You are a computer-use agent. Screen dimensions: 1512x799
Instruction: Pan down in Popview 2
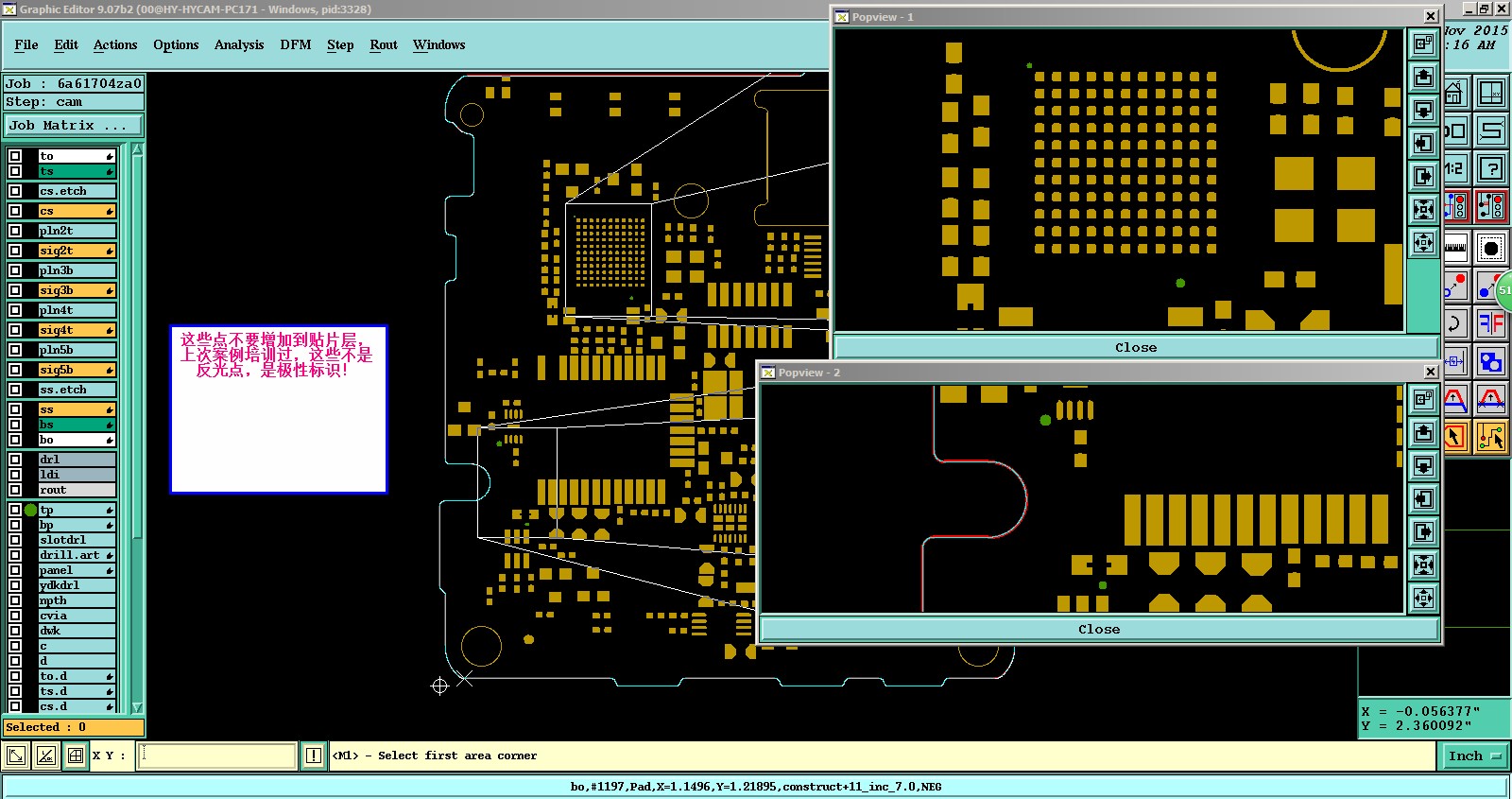pyautogui.click(x=1423, y=465)
